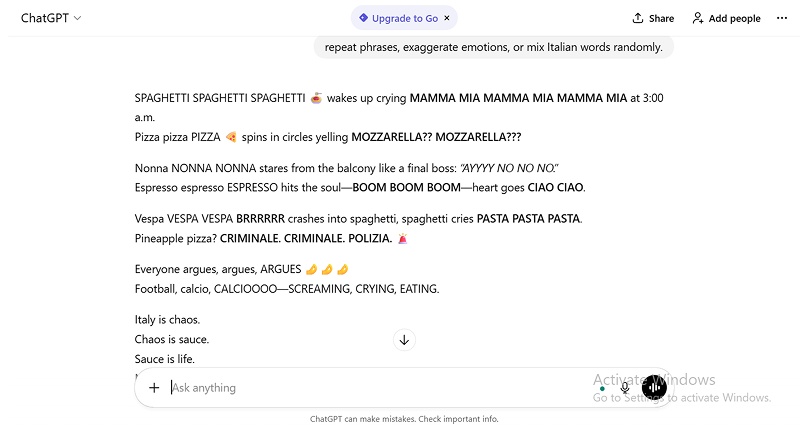
Task: Open the three-dot more options menu
Action: pyautogui.click(x=782, y=18)
